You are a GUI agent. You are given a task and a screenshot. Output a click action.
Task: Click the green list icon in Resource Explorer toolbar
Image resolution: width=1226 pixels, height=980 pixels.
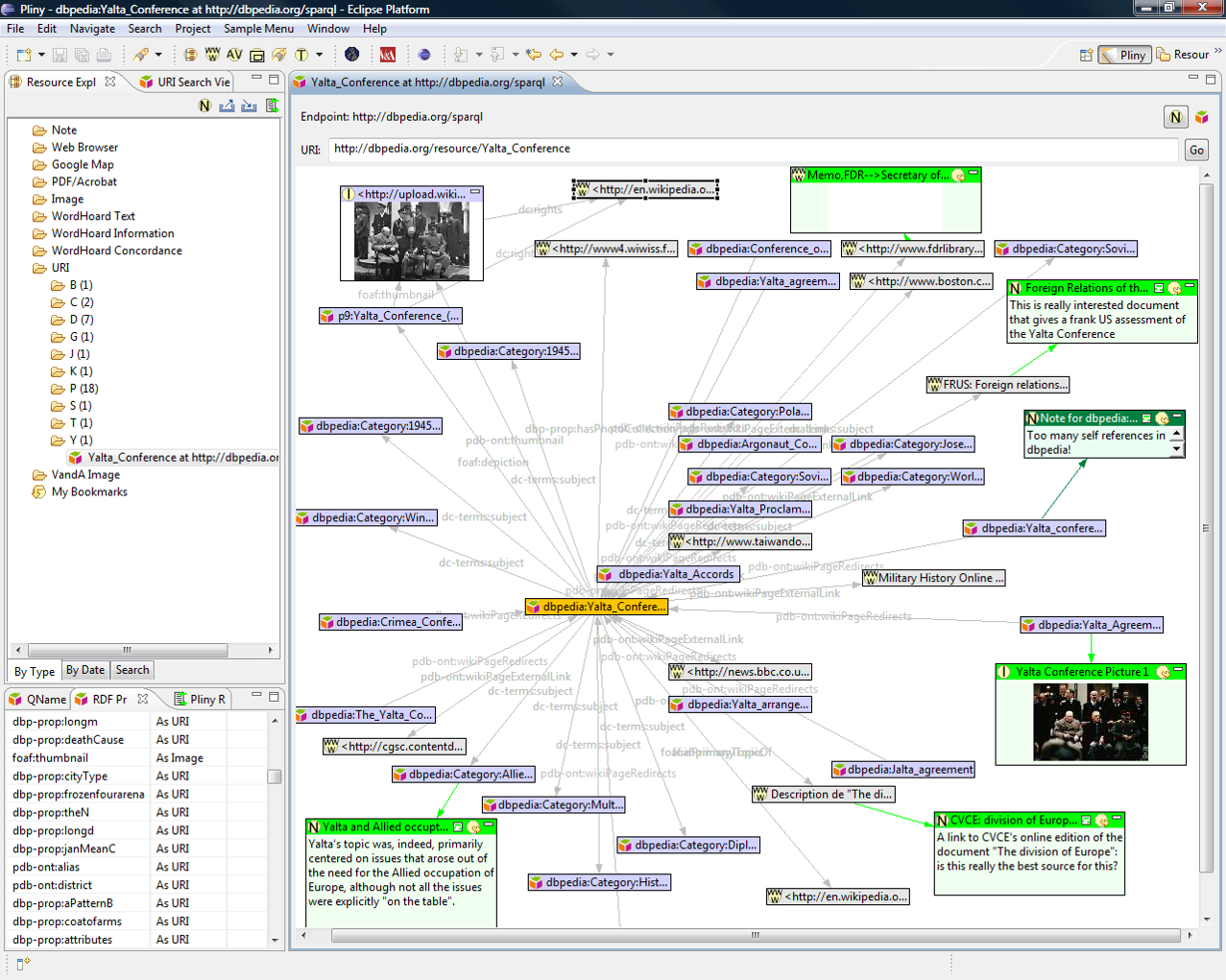pos(272,106)
